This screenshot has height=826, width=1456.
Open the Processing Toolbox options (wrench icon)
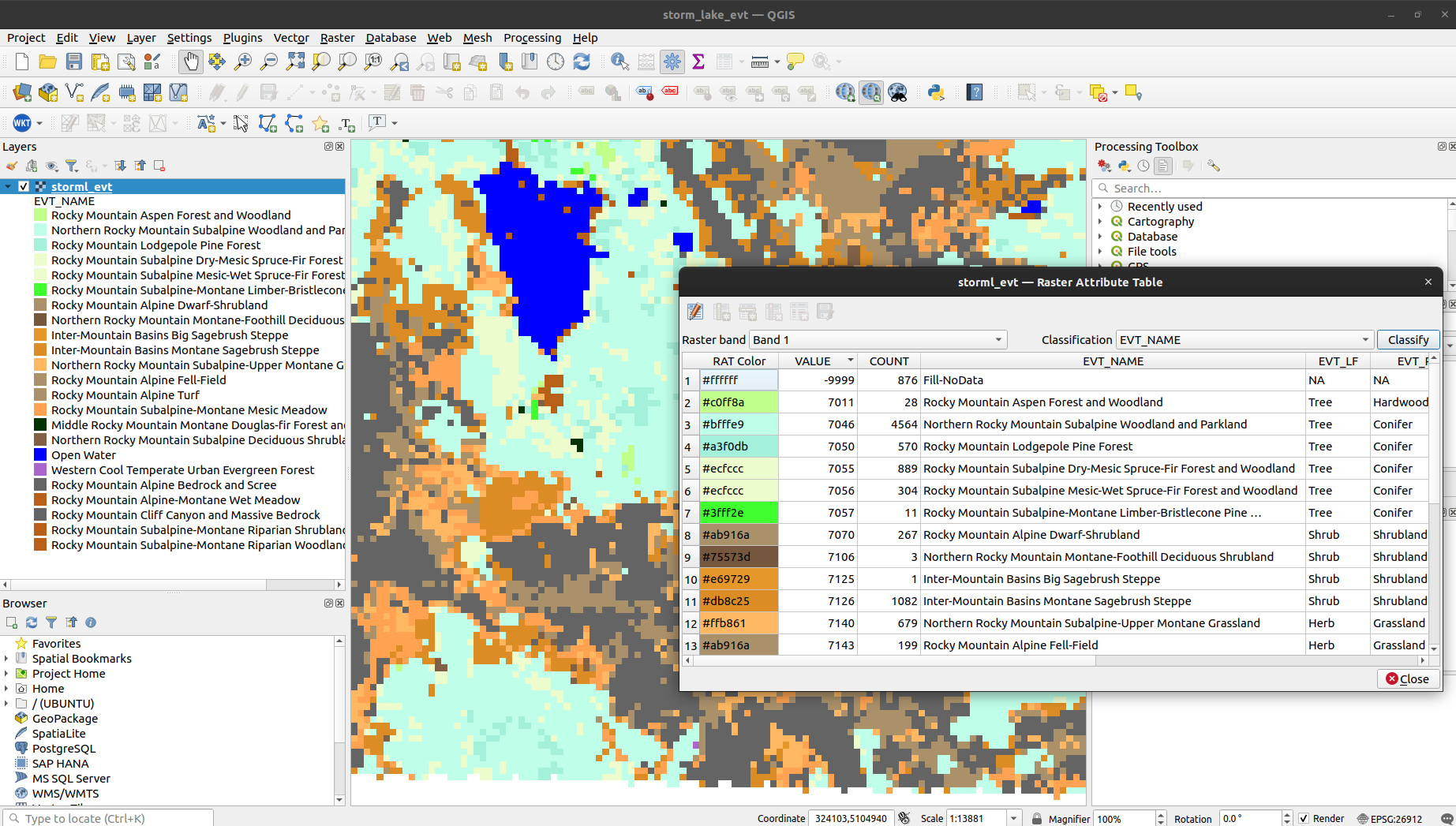coord(1213,166)
